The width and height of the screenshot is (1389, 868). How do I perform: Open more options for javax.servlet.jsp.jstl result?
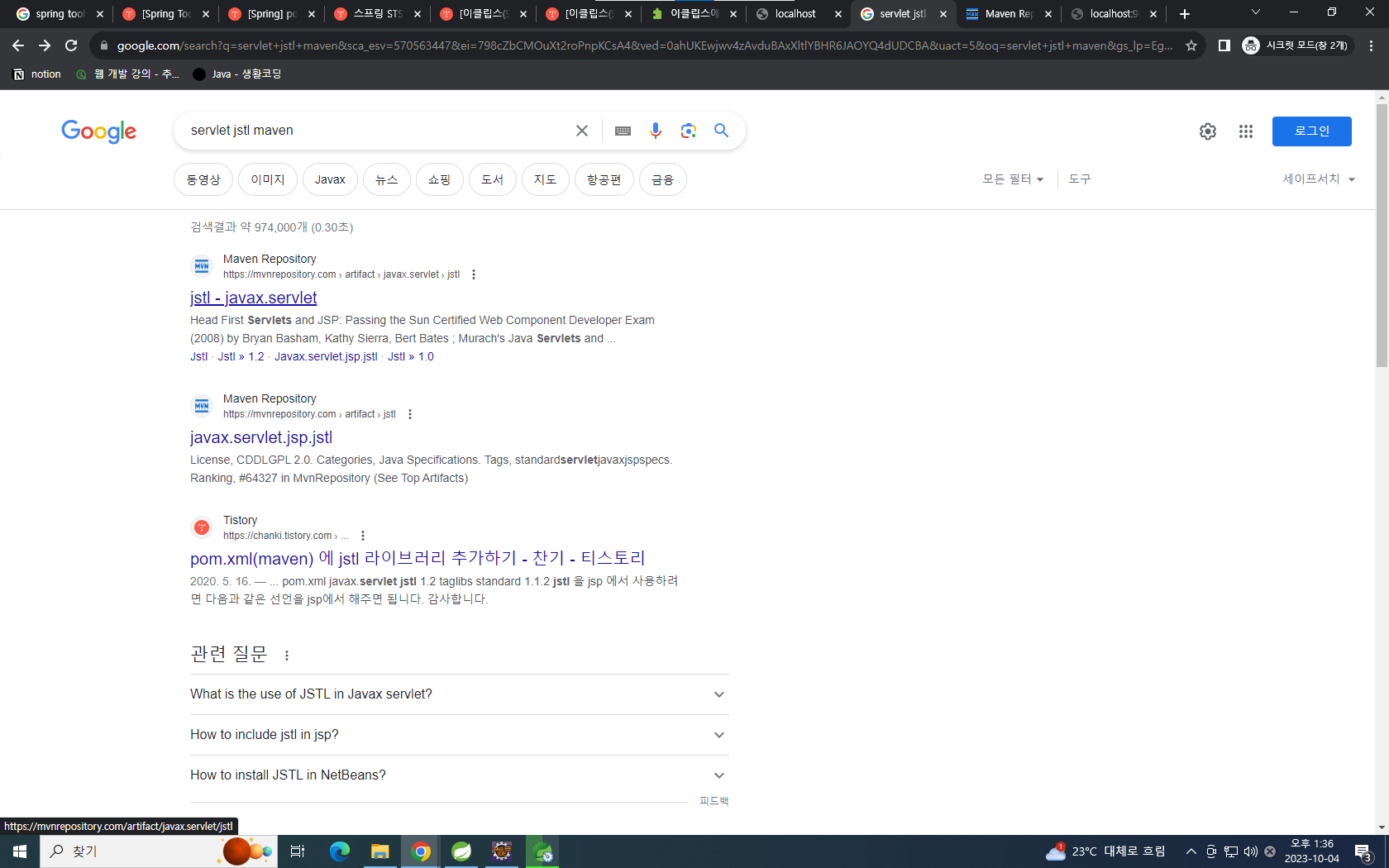click(410, 414)
